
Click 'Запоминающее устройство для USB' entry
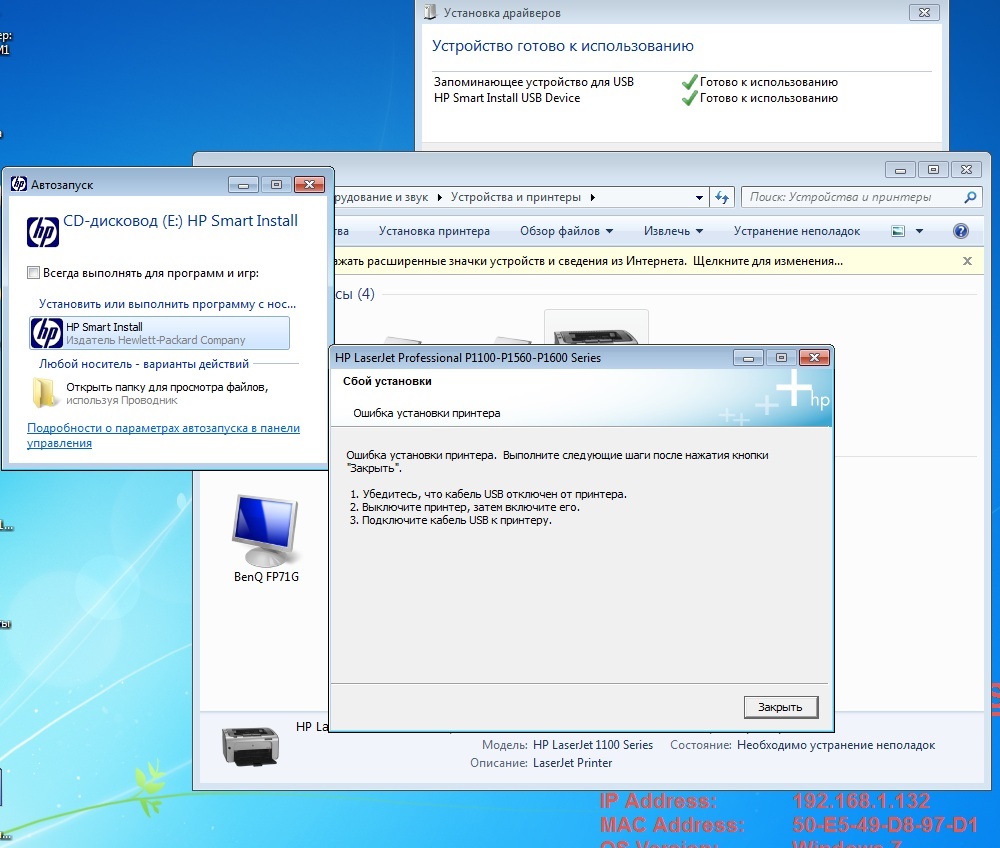pyautogui.click(x=534, y=82)
